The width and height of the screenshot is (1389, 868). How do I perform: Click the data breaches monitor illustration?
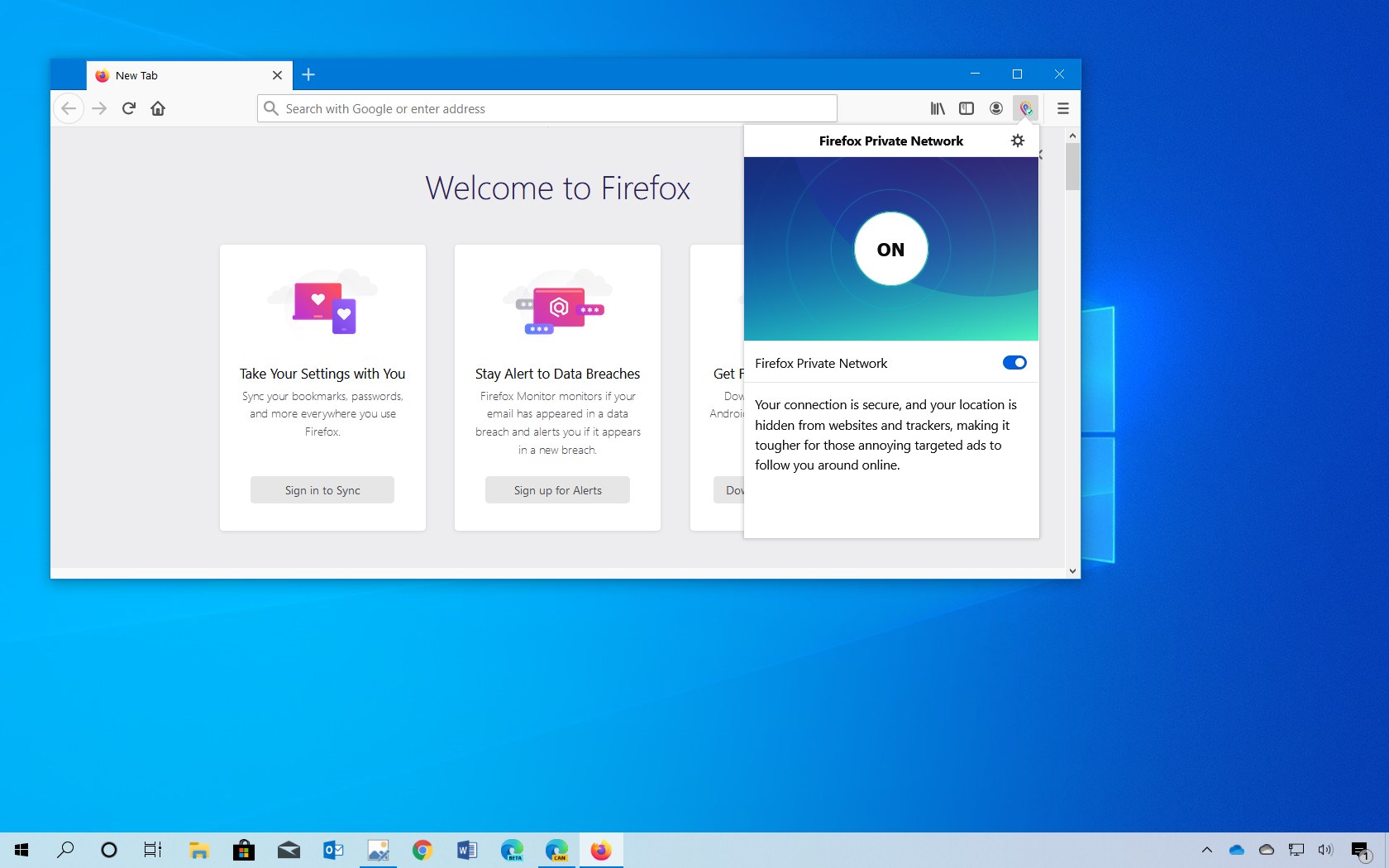click(x=558, y=302)
